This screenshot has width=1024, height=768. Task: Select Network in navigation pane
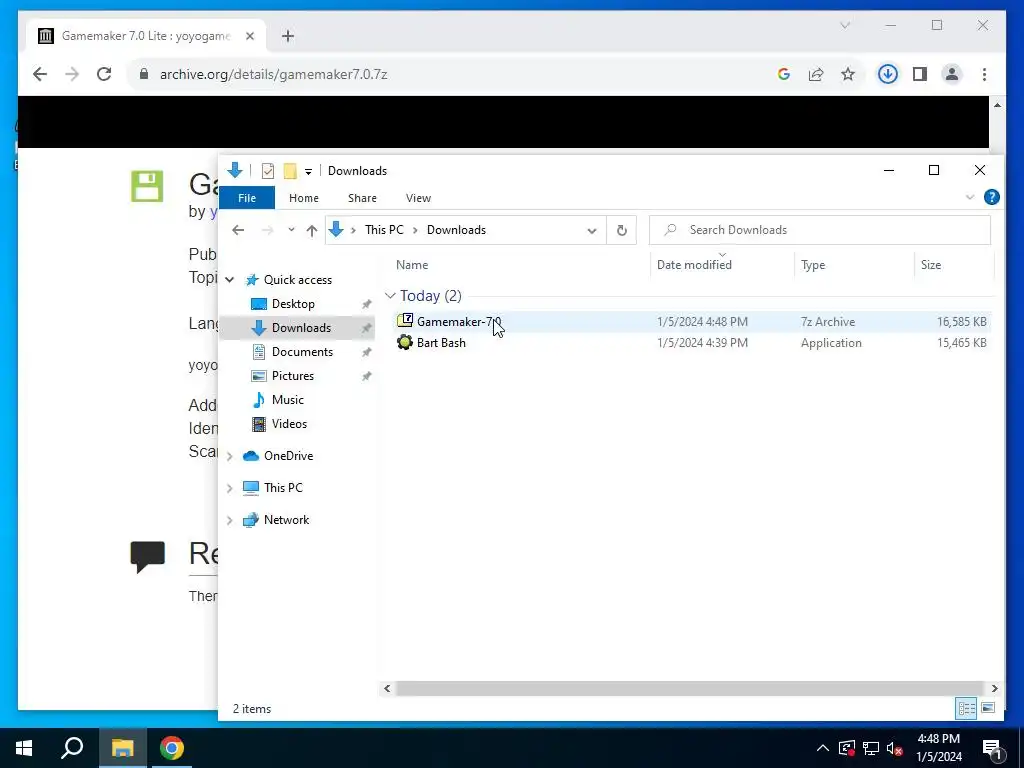coord(286,520)
